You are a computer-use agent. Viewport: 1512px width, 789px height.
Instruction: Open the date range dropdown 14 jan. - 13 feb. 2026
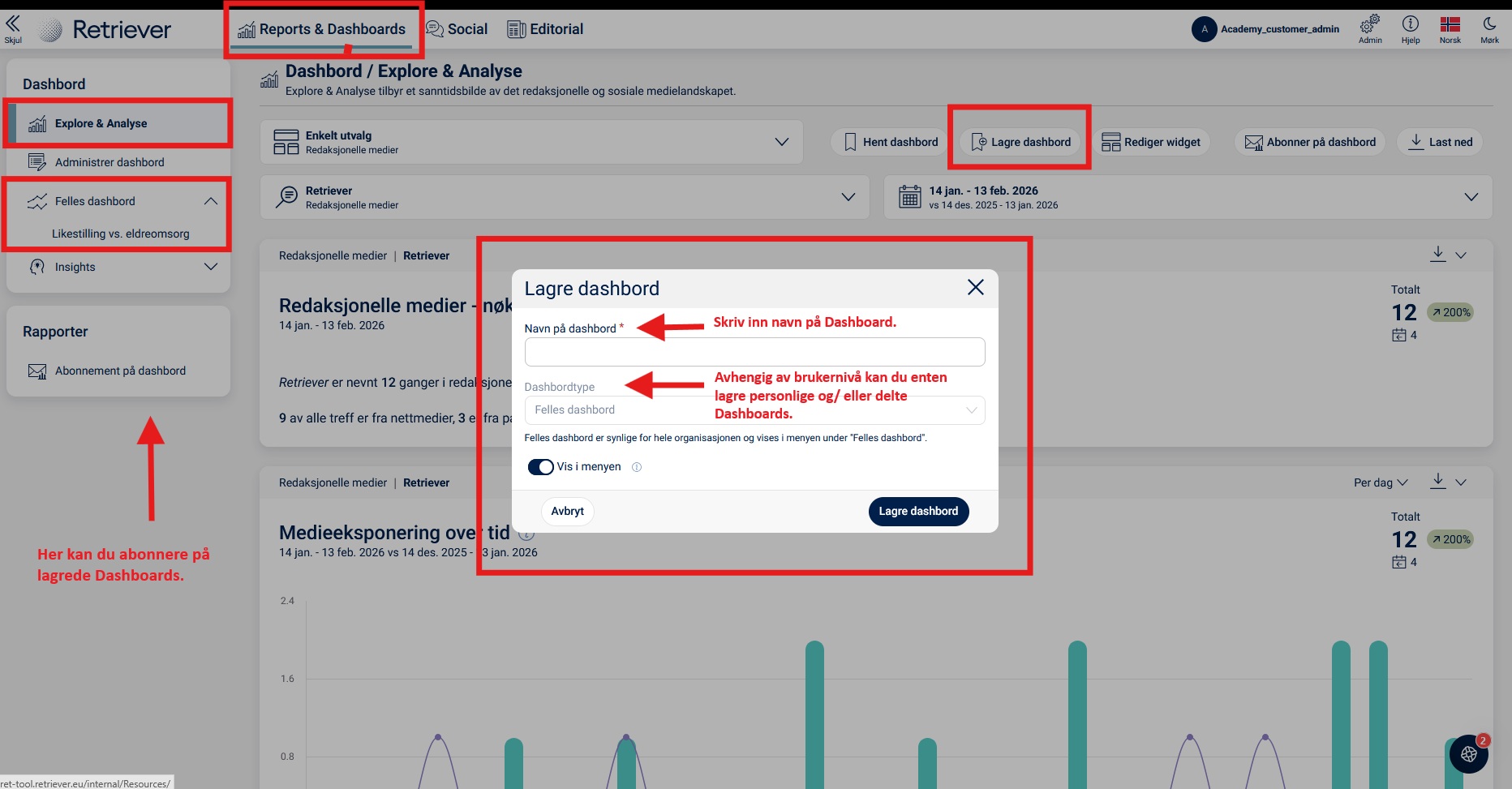coord(1188,197)
